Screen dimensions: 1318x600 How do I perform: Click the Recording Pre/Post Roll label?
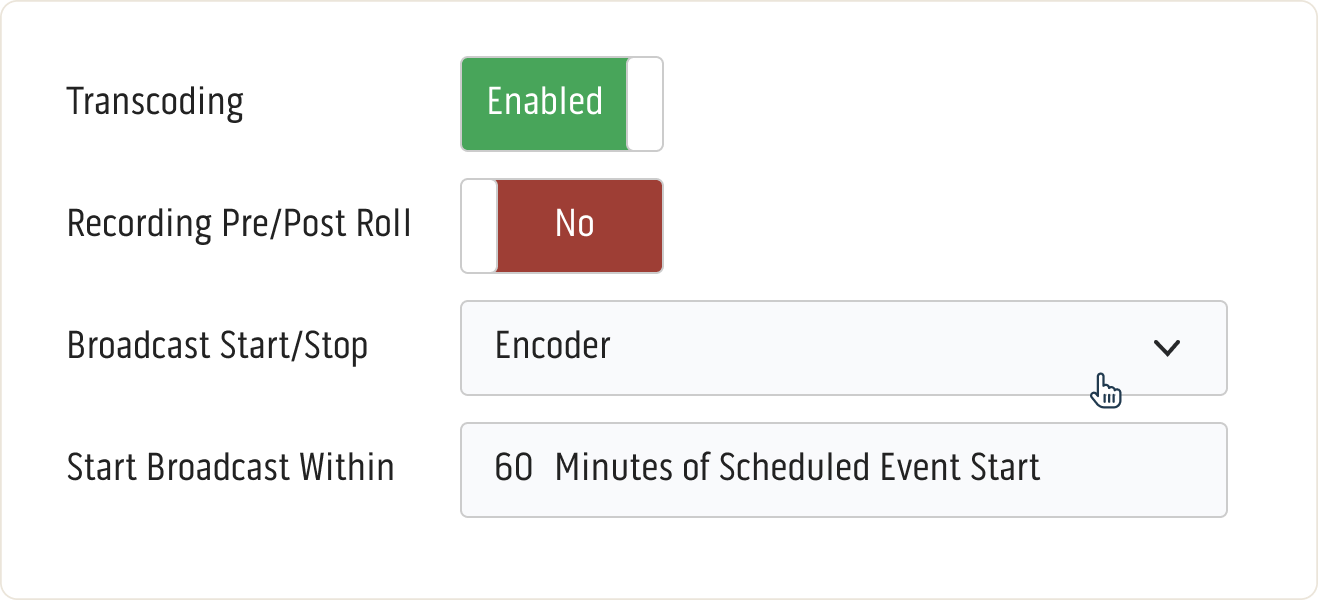click(239, 225)
